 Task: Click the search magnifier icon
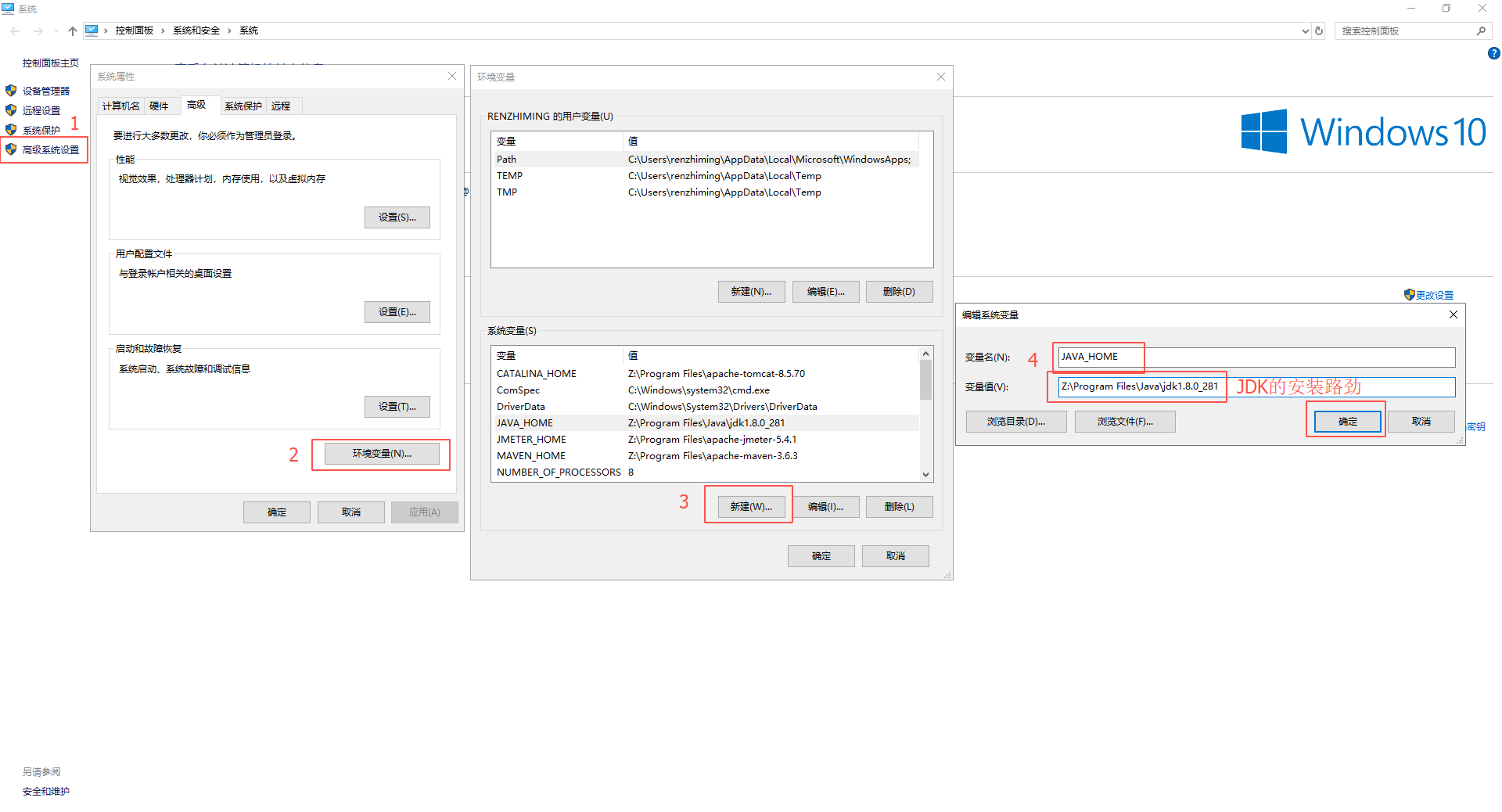(1481, 31)
